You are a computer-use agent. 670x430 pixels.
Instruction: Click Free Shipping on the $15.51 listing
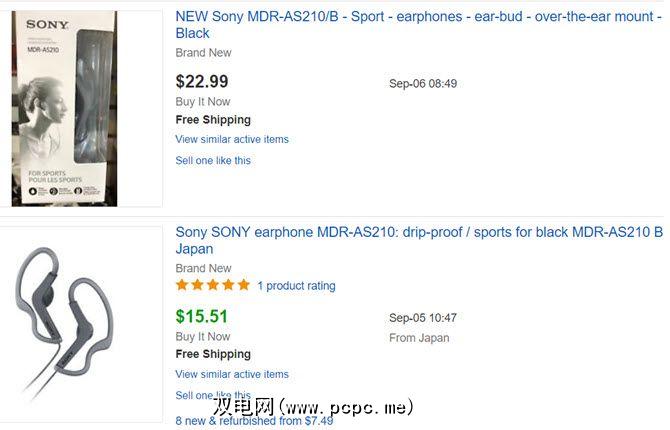(x=213, y=355)
